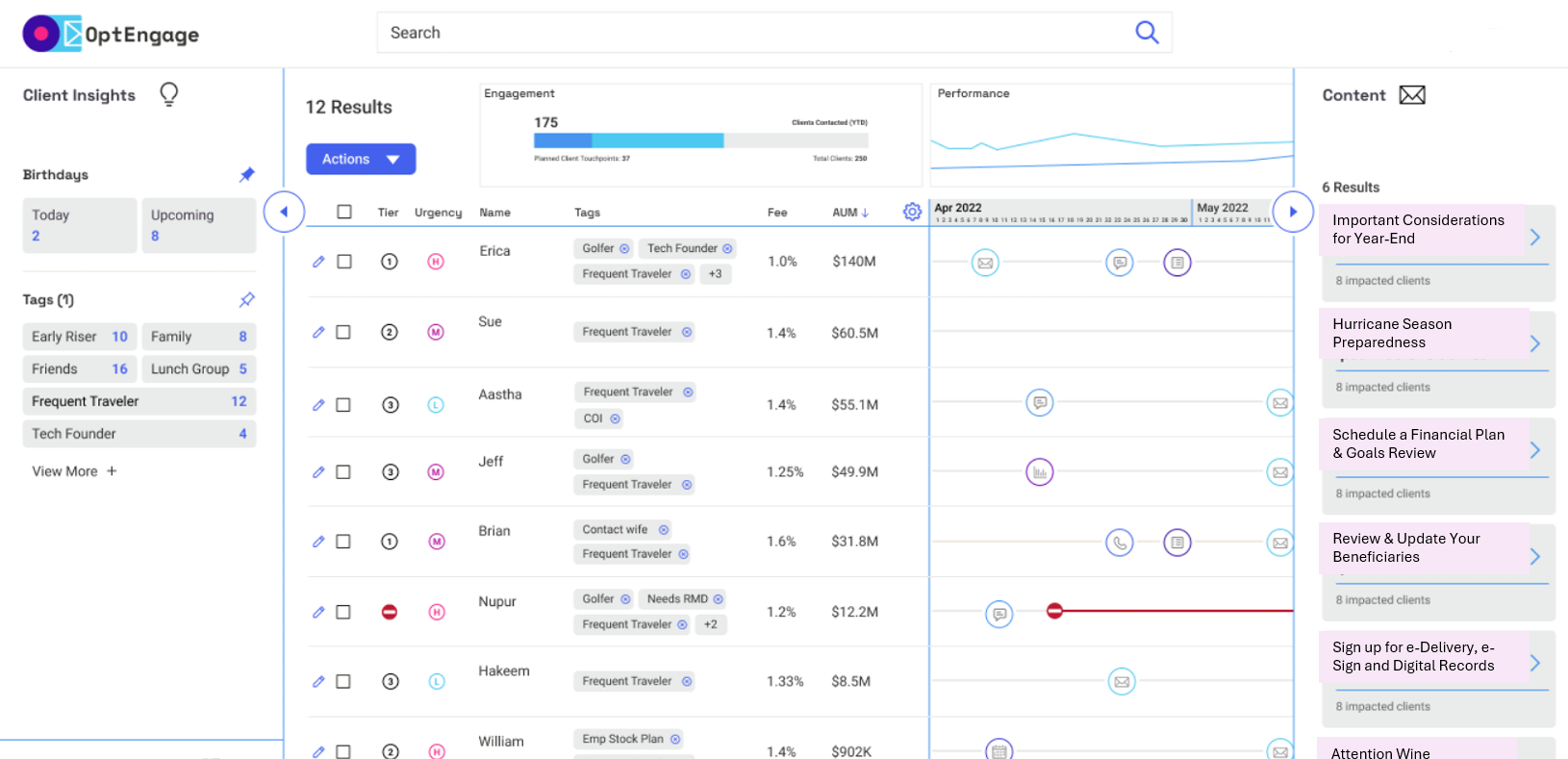The width and height of the screenshot is (1568, 759).
Task: Filter by Upcoming birthdays
Action: click(x=199, y=225)
